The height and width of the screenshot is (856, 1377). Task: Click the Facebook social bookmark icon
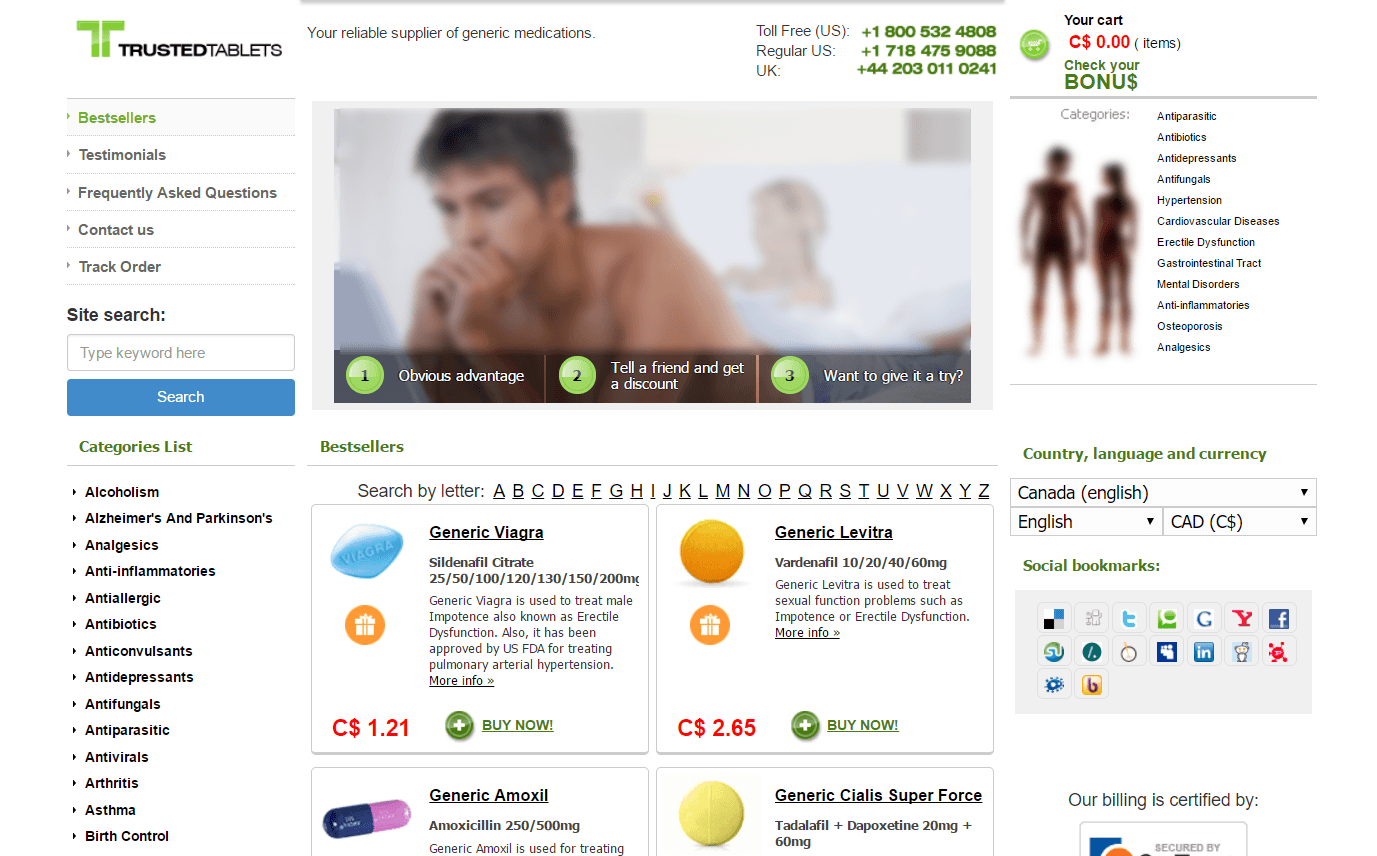[1278, 618]
